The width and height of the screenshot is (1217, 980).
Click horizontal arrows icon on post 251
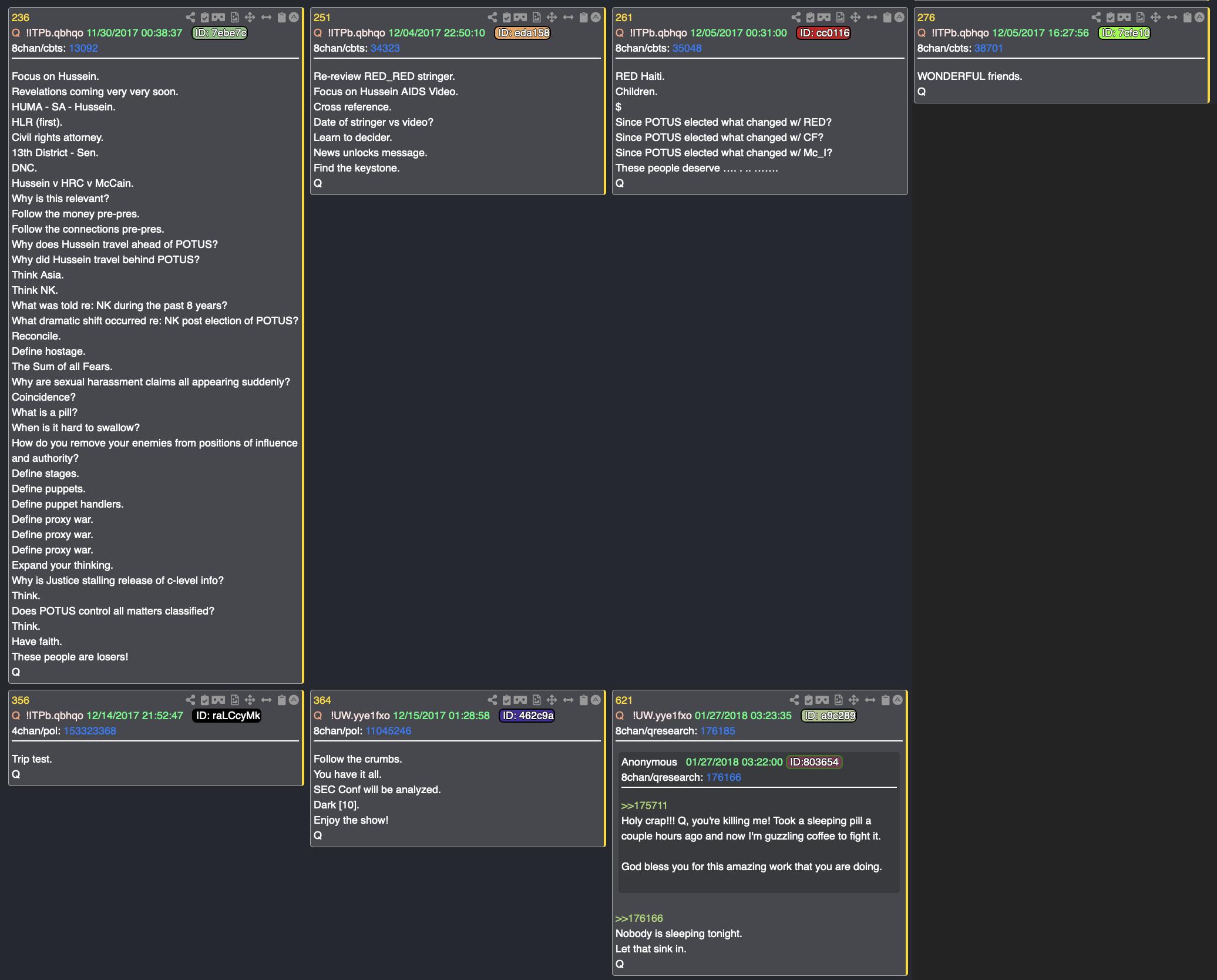tap(569, 17)
